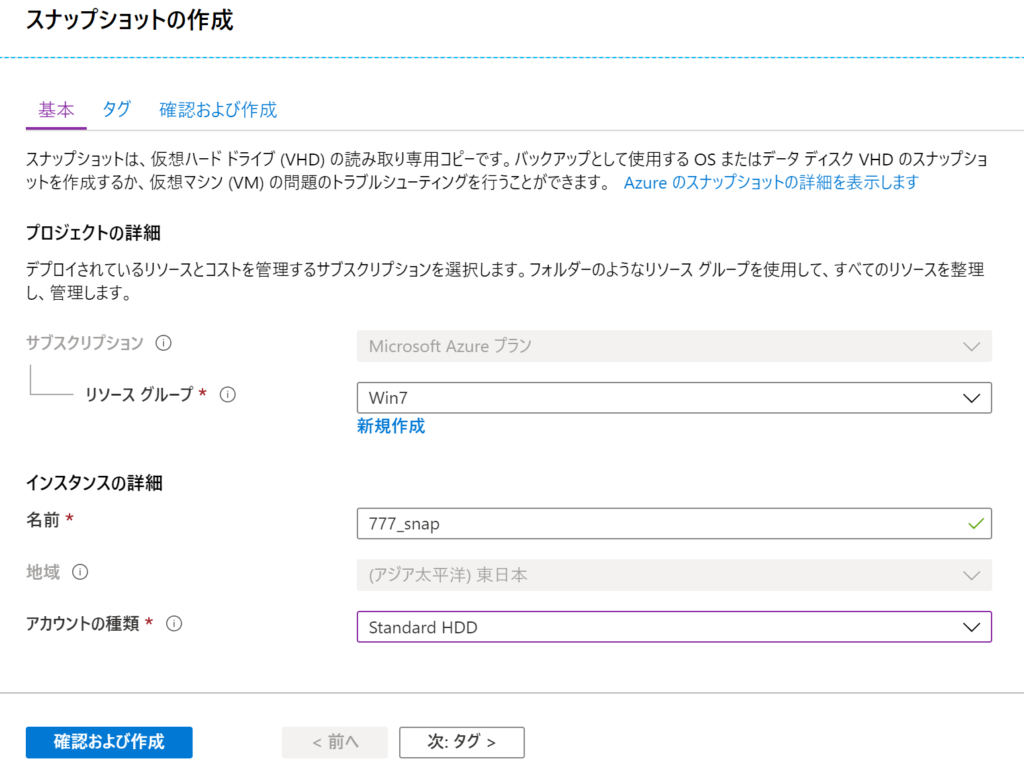Screen dimensions: 1024x773
Task: Click the プロジェクトの詳細 heading
Action: 93,233
